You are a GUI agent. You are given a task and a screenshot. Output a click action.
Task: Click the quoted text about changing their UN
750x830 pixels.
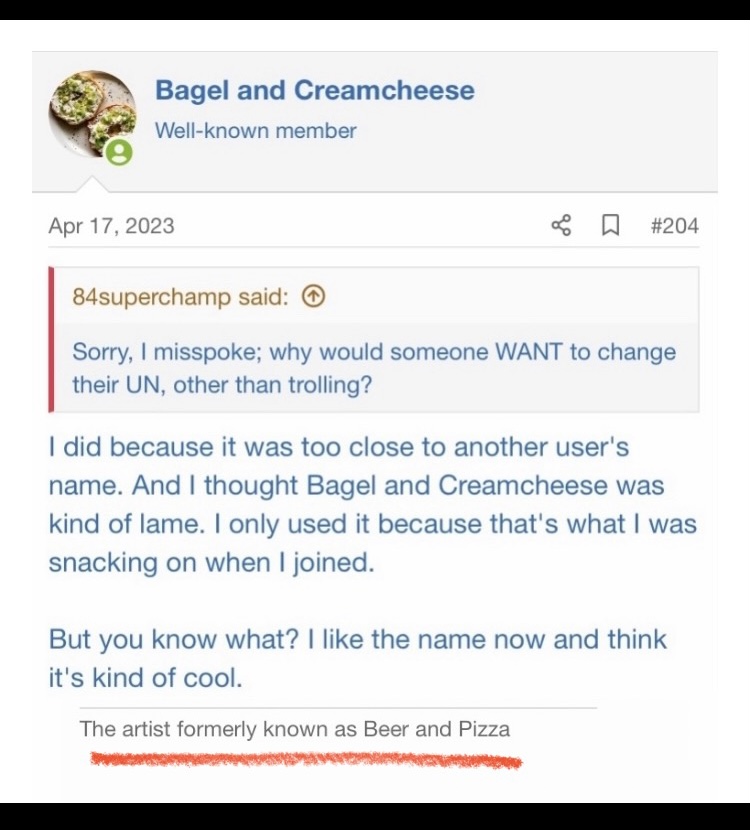point(373,367)
